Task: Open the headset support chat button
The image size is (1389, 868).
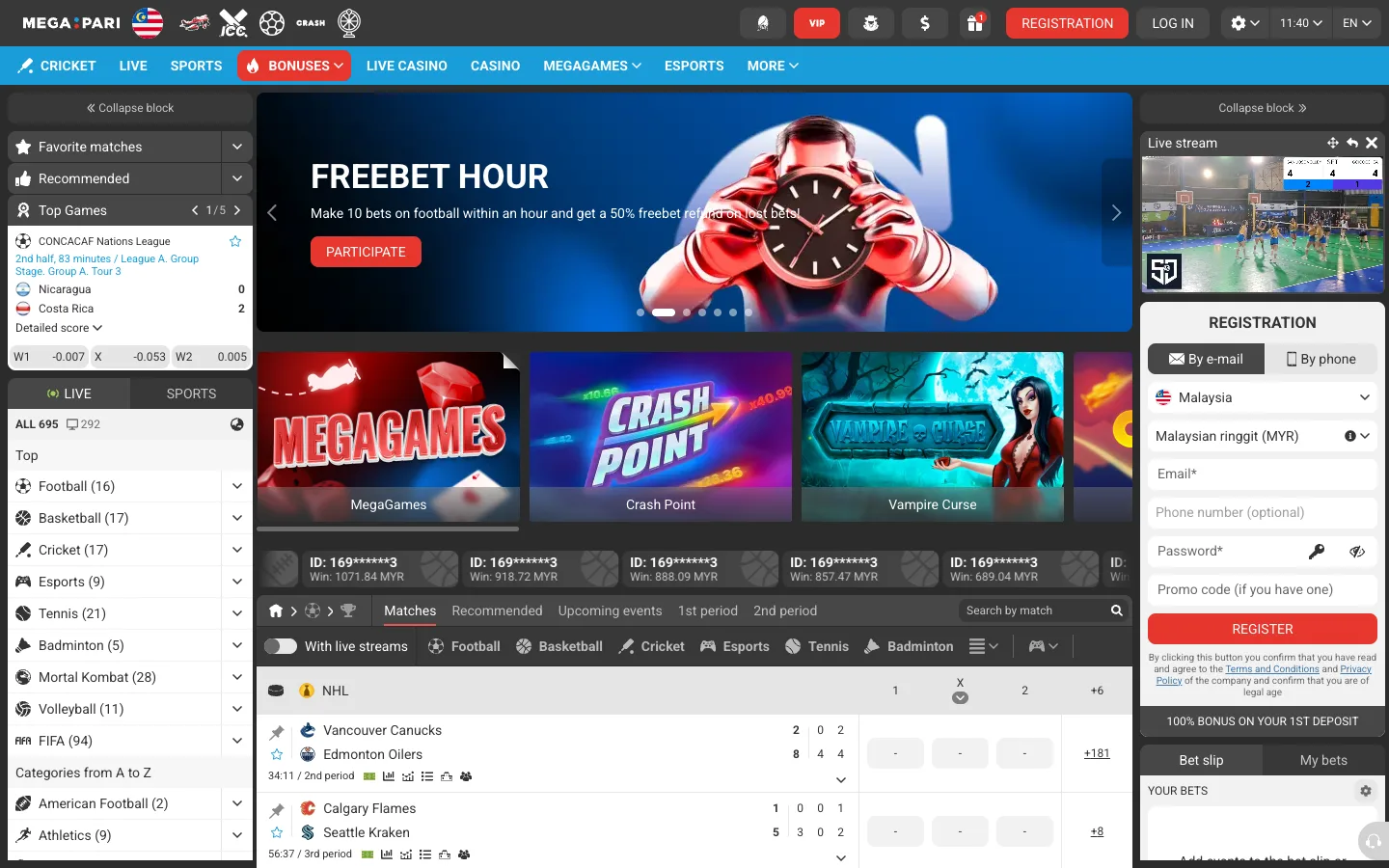Action: (x=1373, y=841)
